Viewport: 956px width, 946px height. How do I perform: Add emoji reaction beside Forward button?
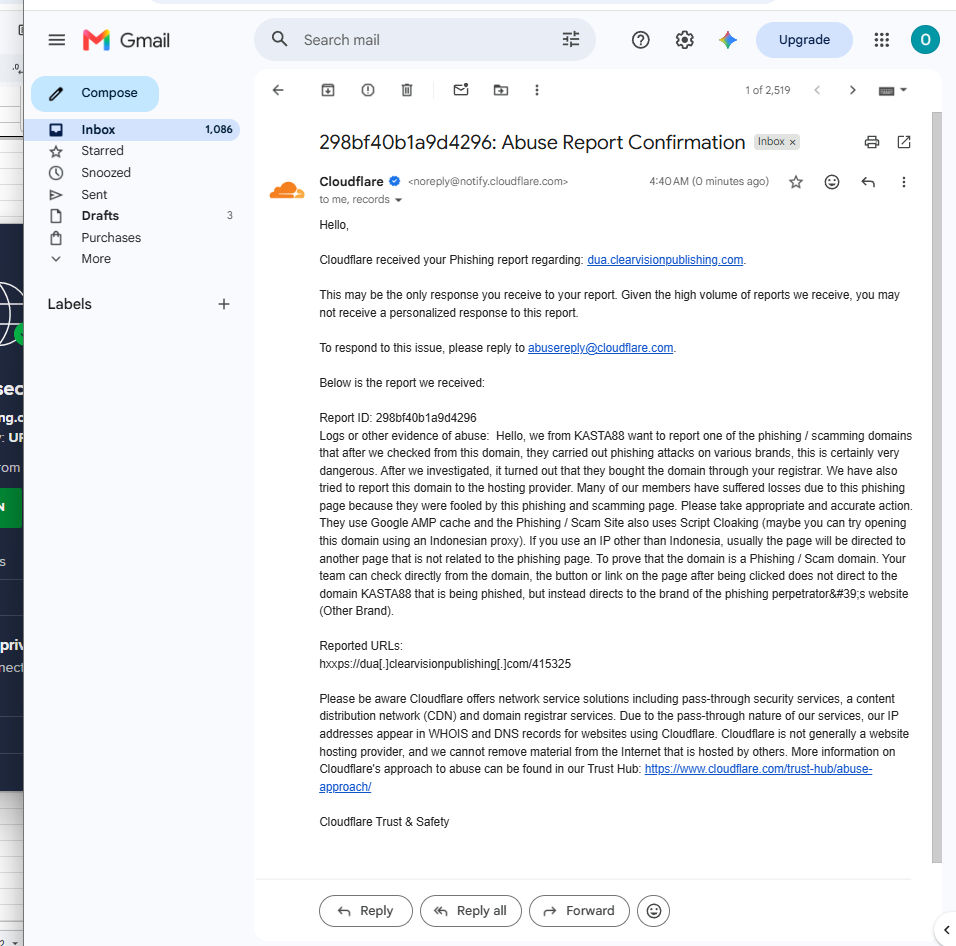[654, 911]
